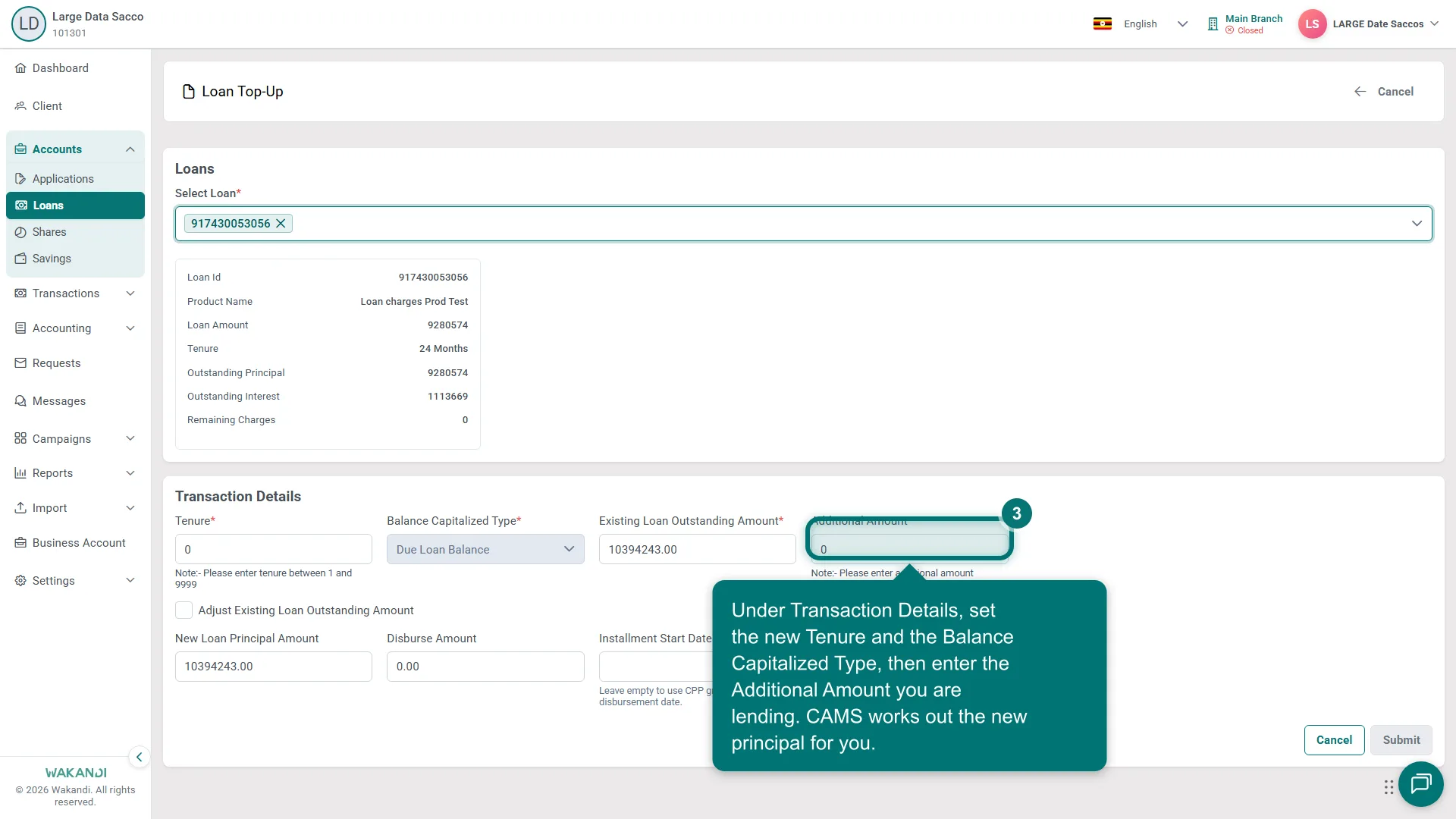Viewport: 1456px width, 819px height.
Task: Click the Accounting ledger icon
Action: (20, 328)
